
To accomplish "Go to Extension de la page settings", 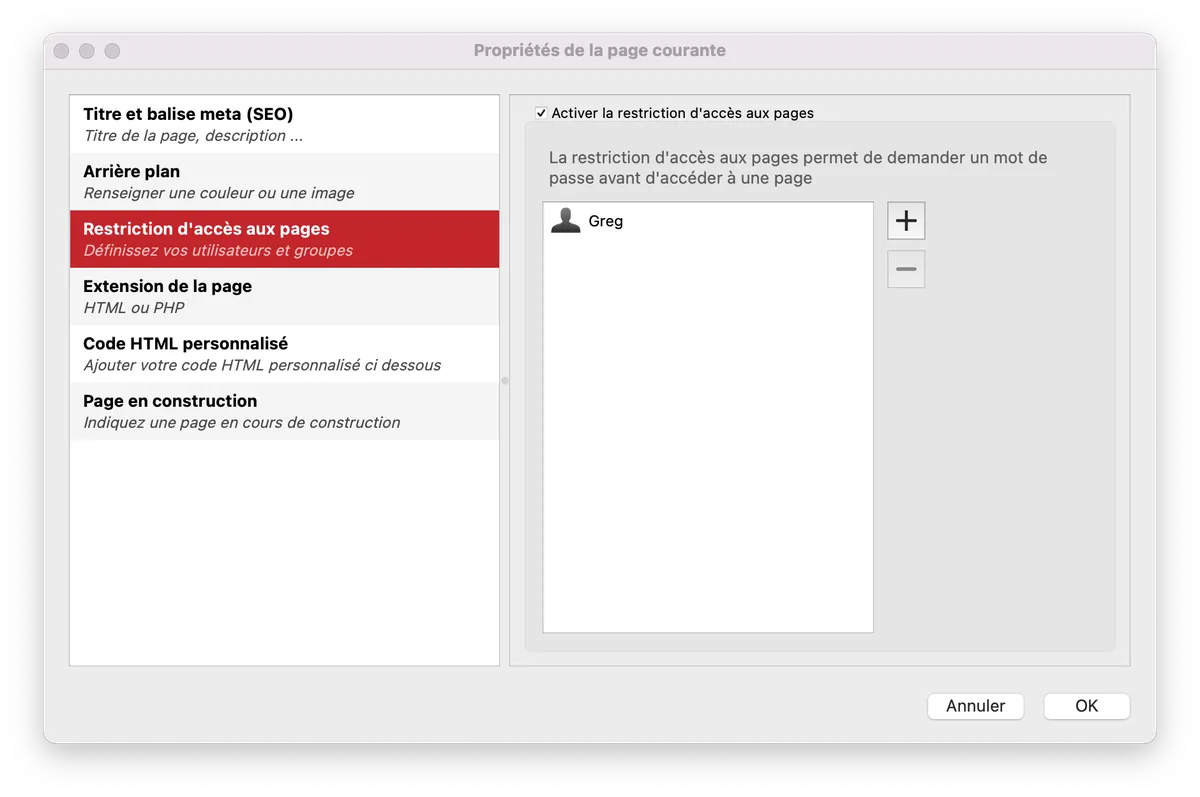I will pyautogui.click(x=284, y=296).
